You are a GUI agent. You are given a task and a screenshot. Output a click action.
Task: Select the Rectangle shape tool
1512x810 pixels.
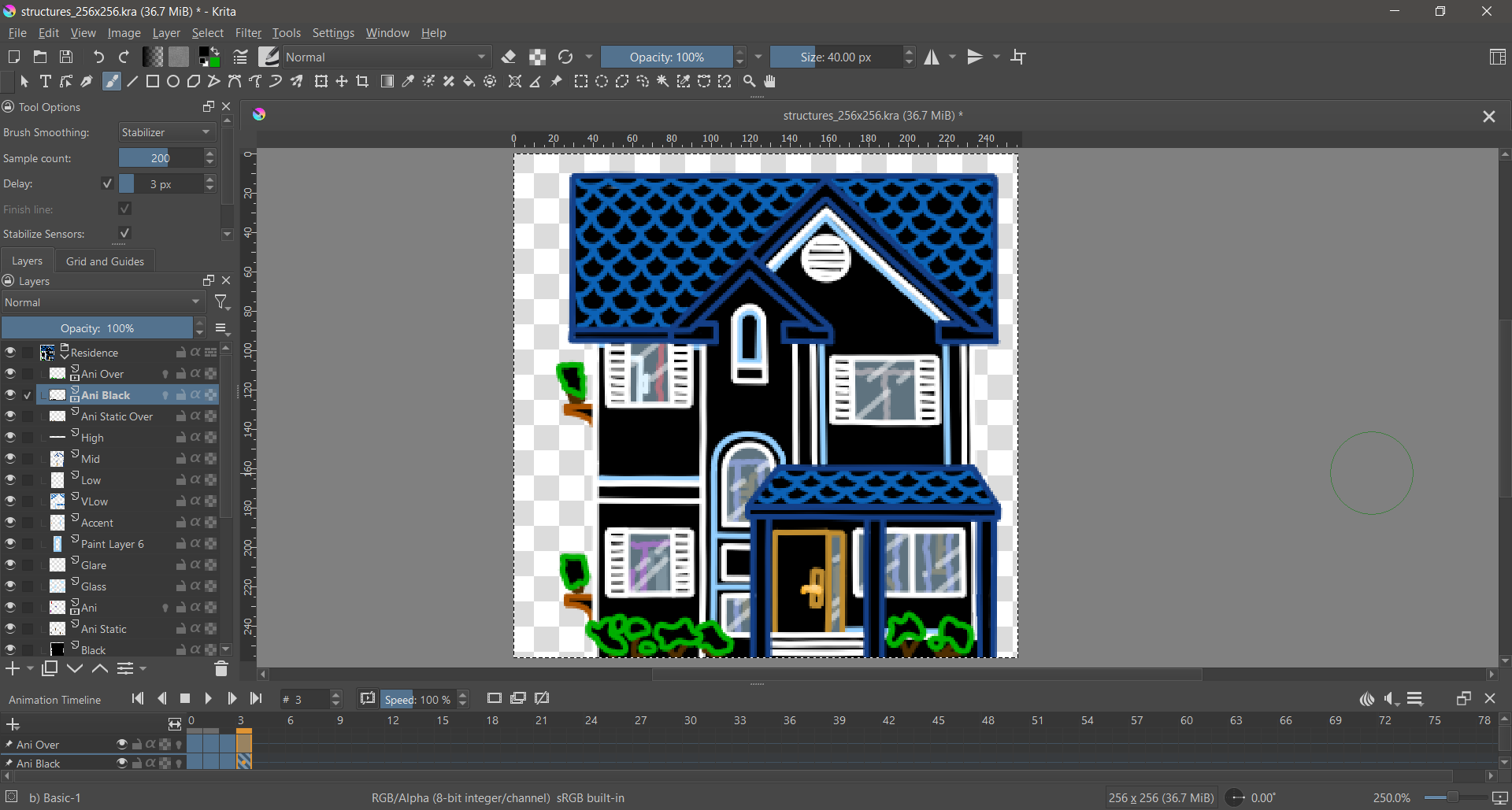[x=153, y=82]
